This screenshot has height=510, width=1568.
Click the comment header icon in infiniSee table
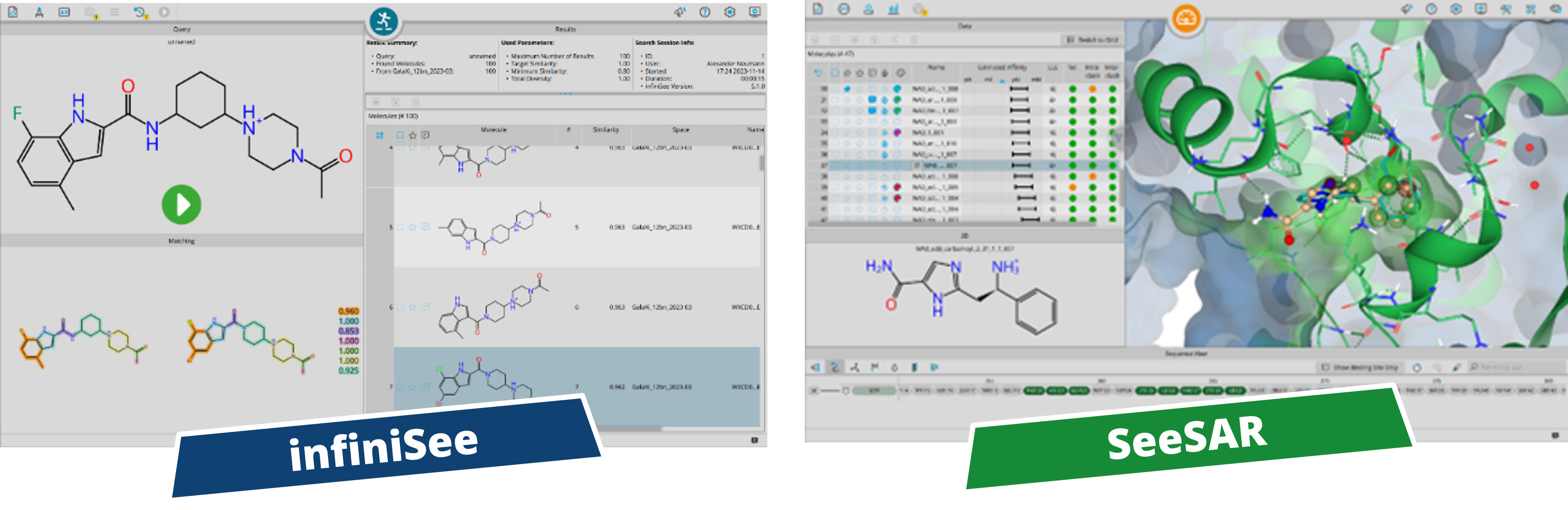[x=426, y=135]
